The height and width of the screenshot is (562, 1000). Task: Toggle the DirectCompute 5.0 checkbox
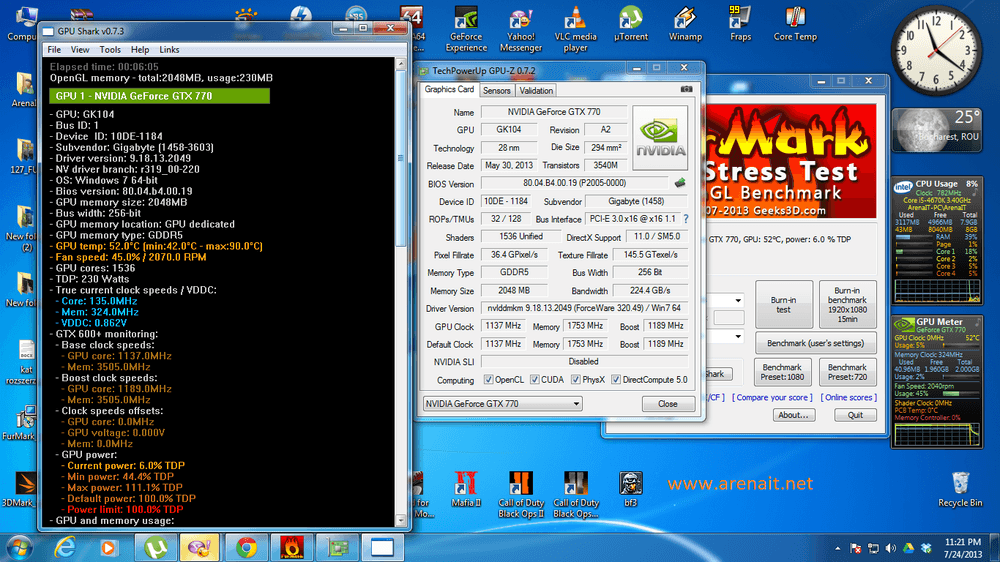click(615, 380)
